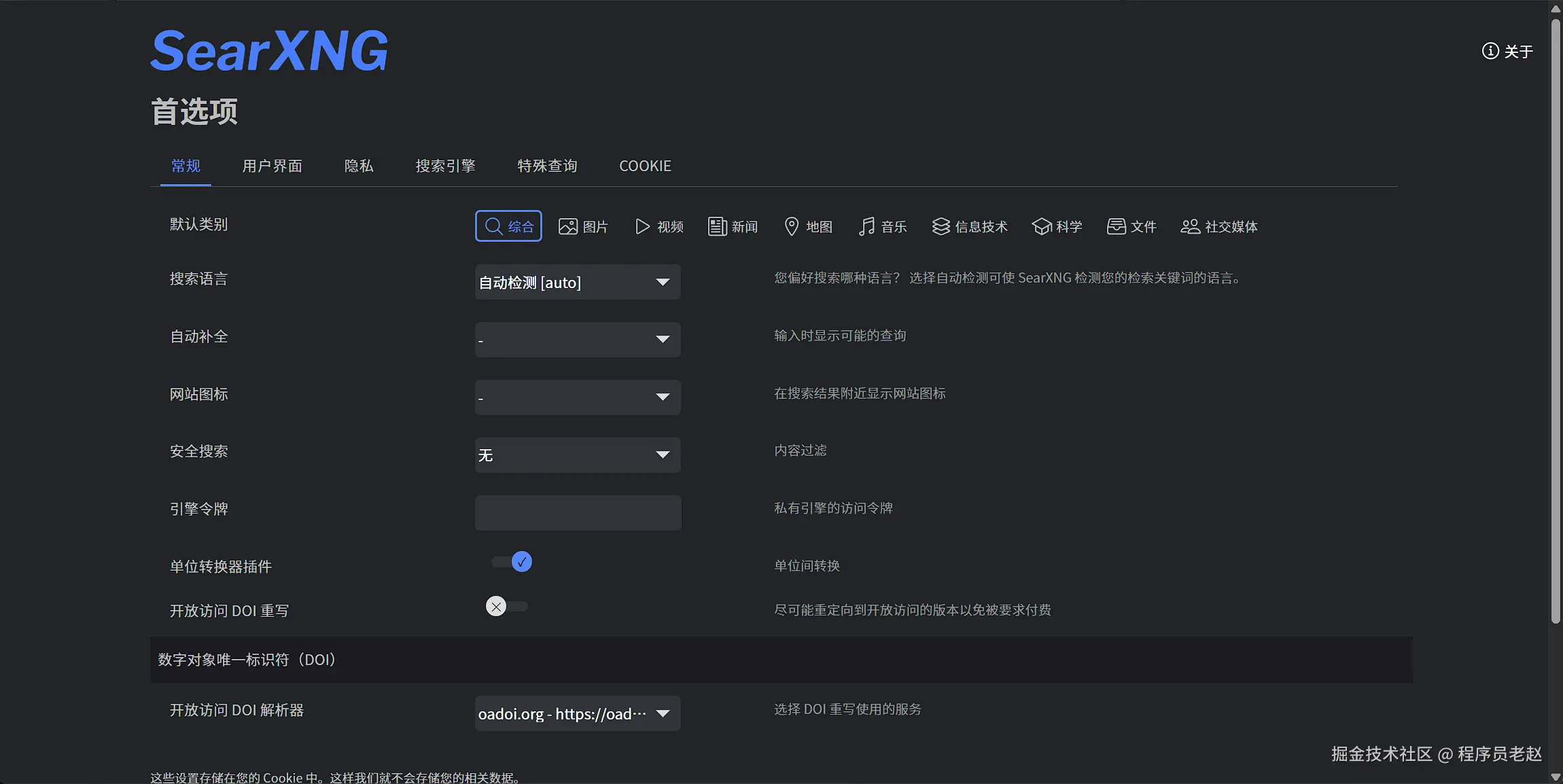Click the 在搜索结果附近显示网站图标 description

(x=860, y=393)
